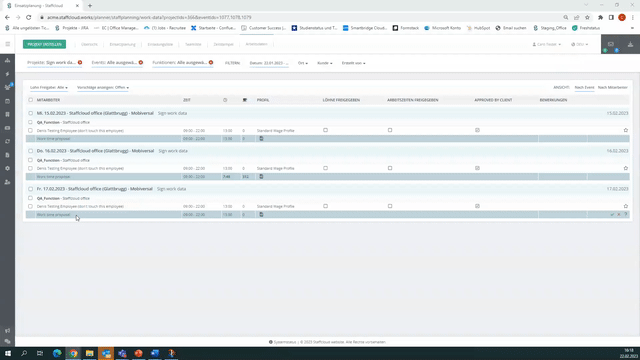Remove the Funktionen filter with its red X
640x360 pixels.
click(x=211, y=62)
